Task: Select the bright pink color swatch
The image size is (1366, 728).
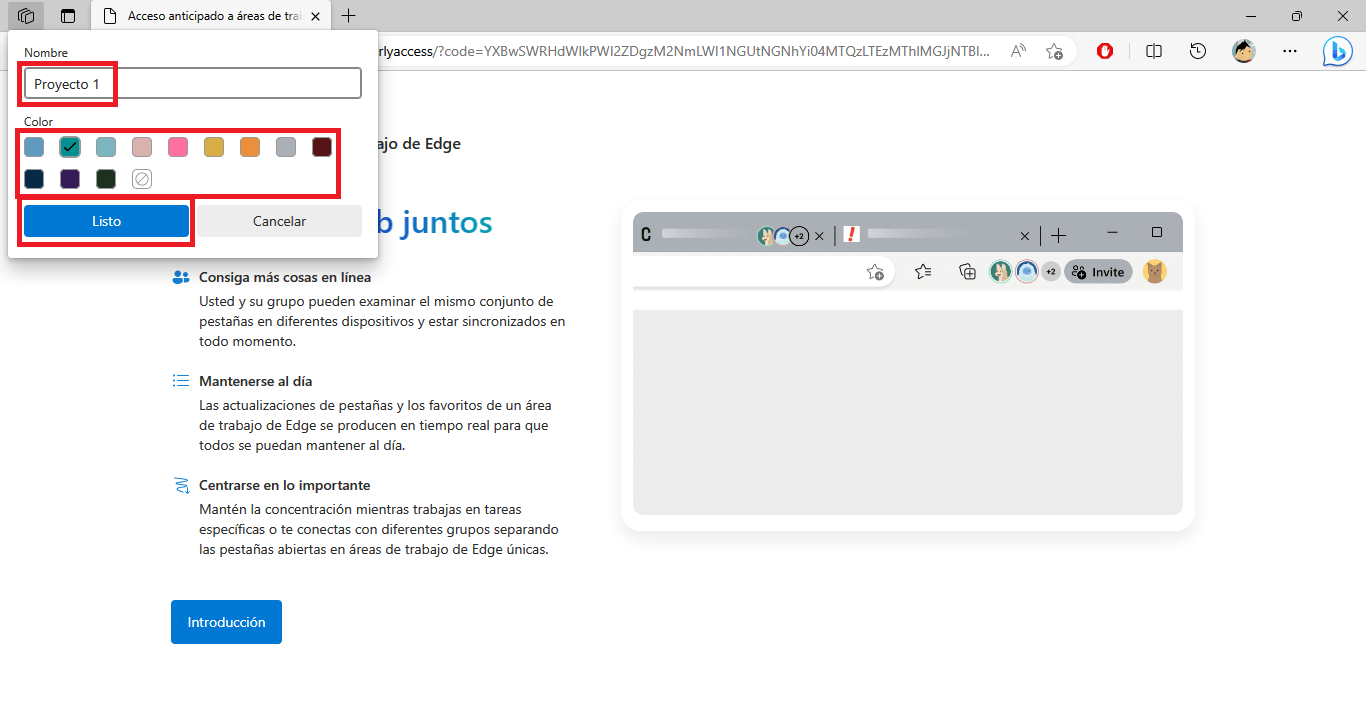Action: (178, 147)
